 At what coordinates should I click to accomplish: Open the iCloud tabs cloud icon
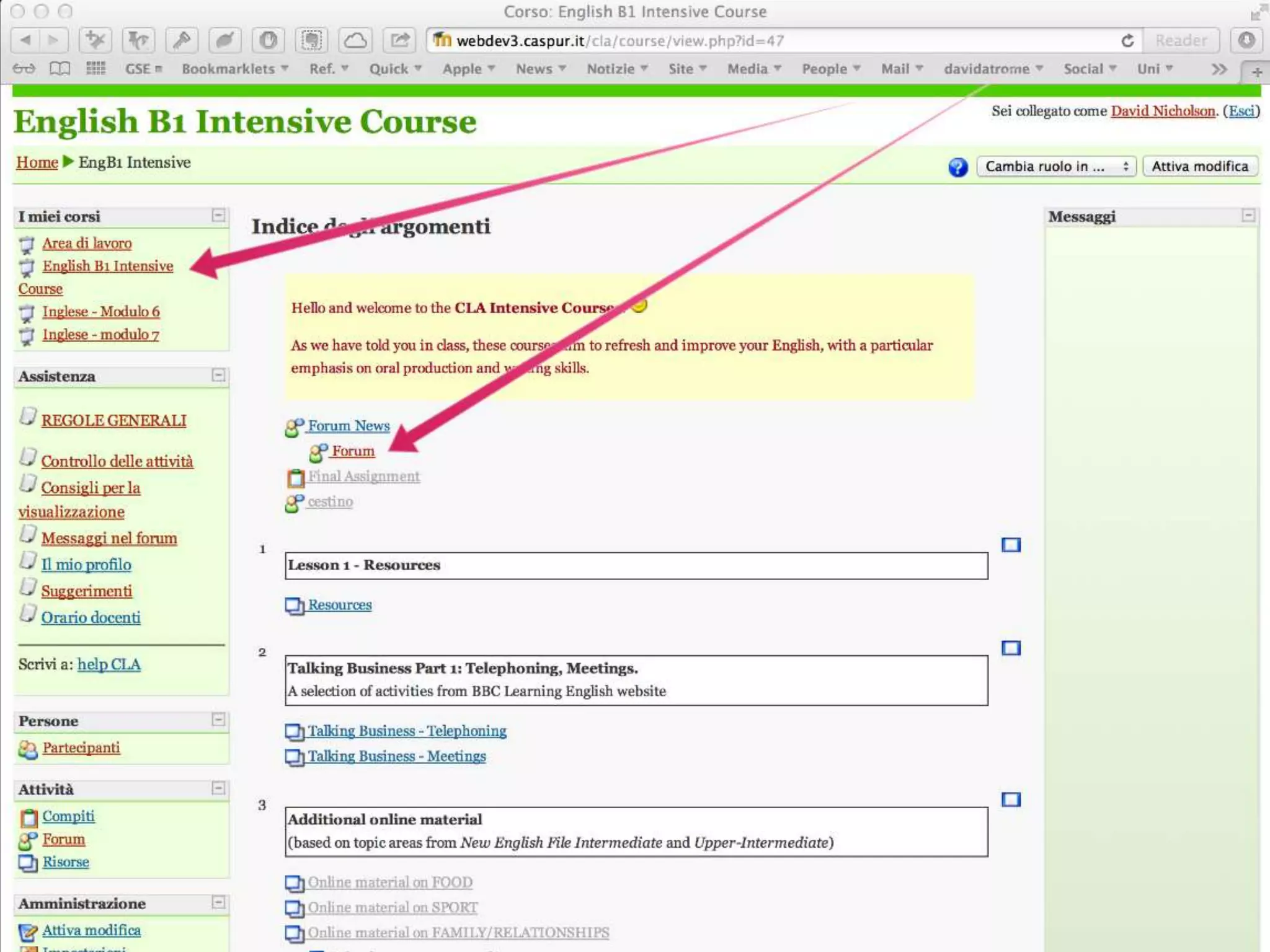click(x=355, y=41)
